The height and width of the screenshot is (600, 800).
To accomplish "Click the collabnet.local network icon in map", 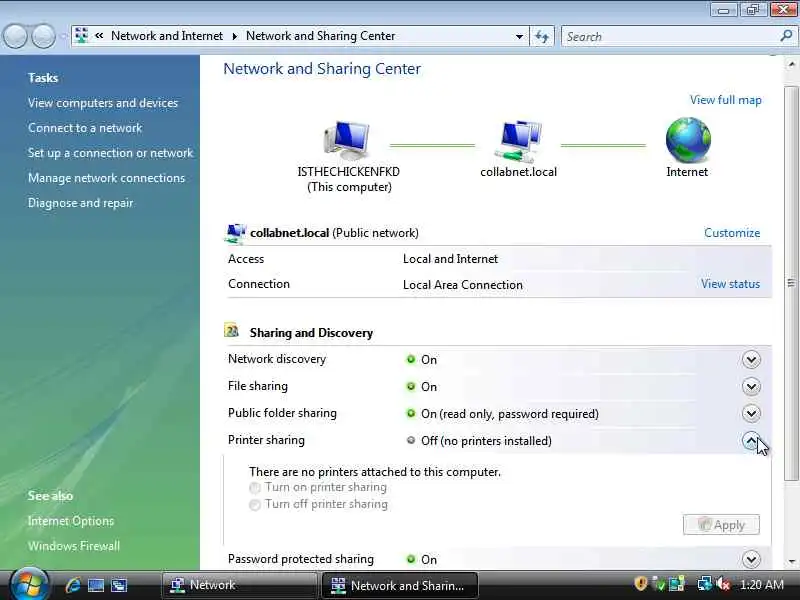I will coord(518,141).
